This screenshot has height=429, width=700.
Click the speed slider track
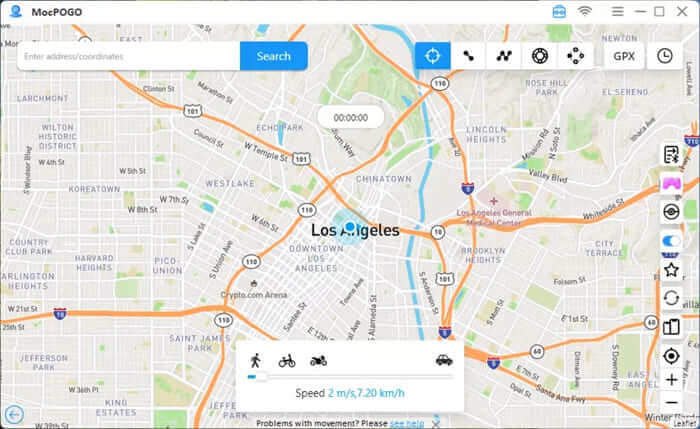coord(350,377)
